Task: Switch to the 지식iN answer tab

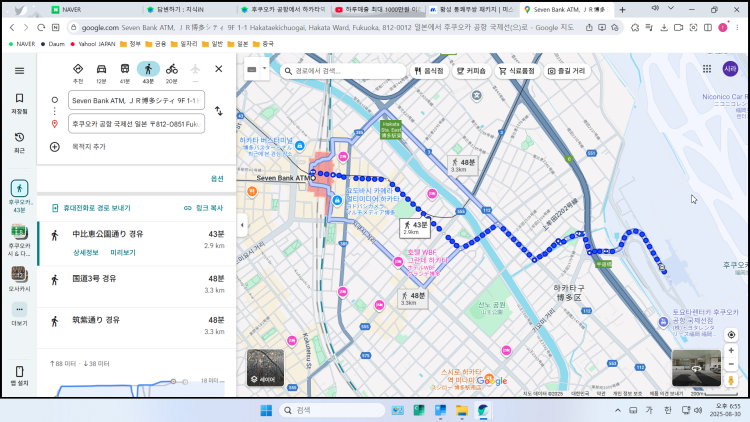Action: point(189,10)
